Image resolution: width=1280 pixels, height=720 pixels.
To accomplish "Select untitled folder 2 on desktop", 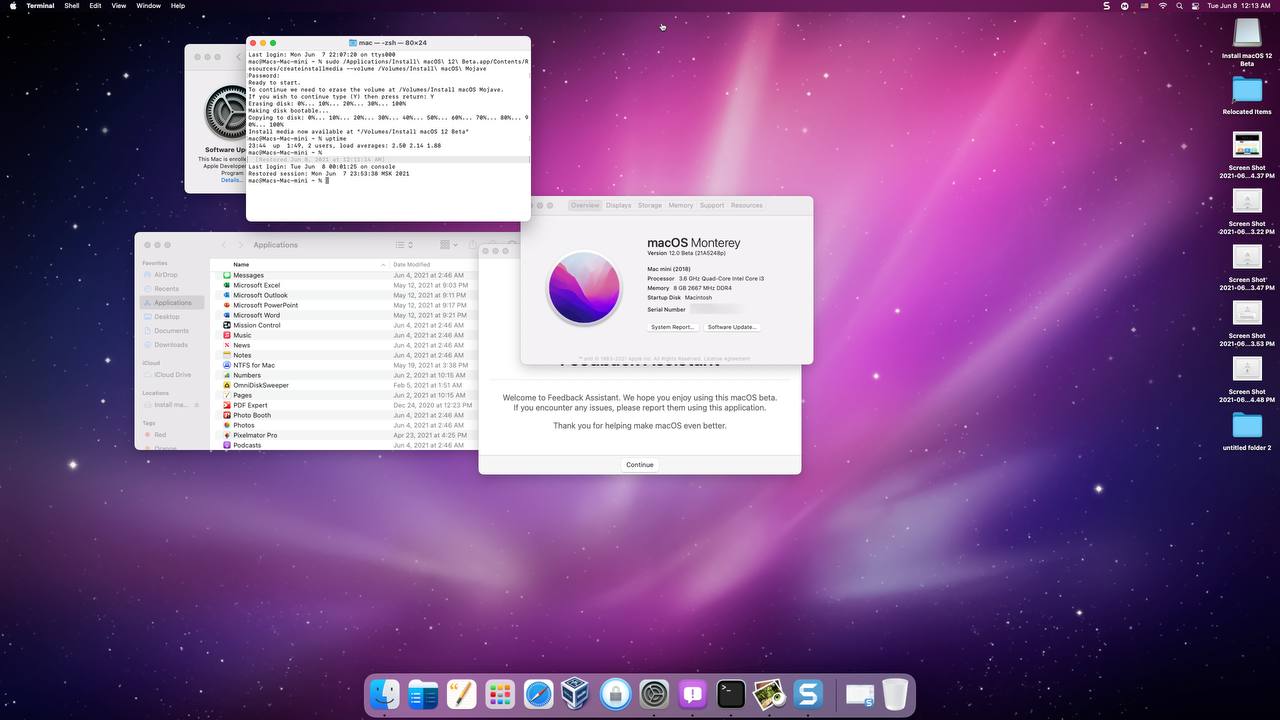I will tap(1247, 432).
